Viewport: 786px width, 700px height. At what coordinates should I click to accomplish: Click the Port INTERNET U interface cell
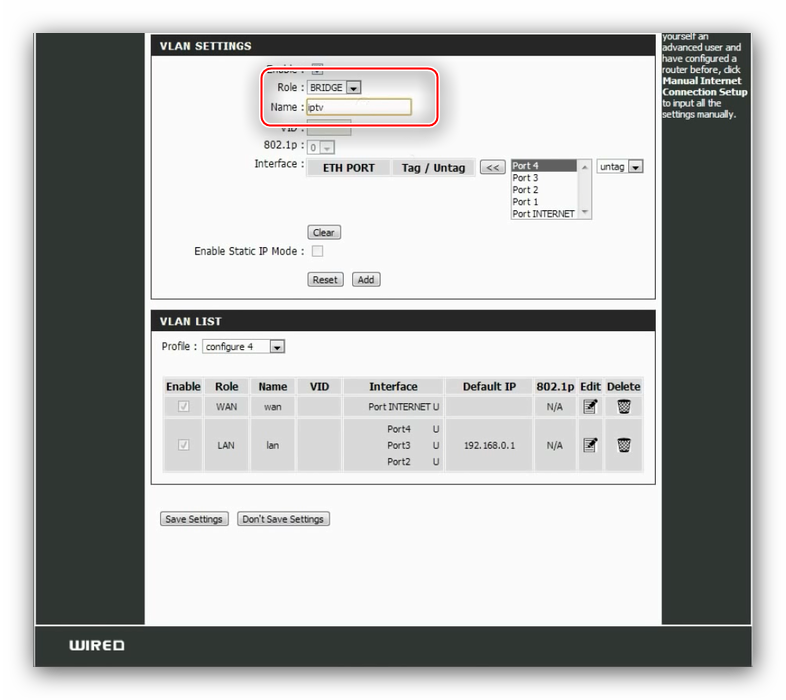(394, 407)
